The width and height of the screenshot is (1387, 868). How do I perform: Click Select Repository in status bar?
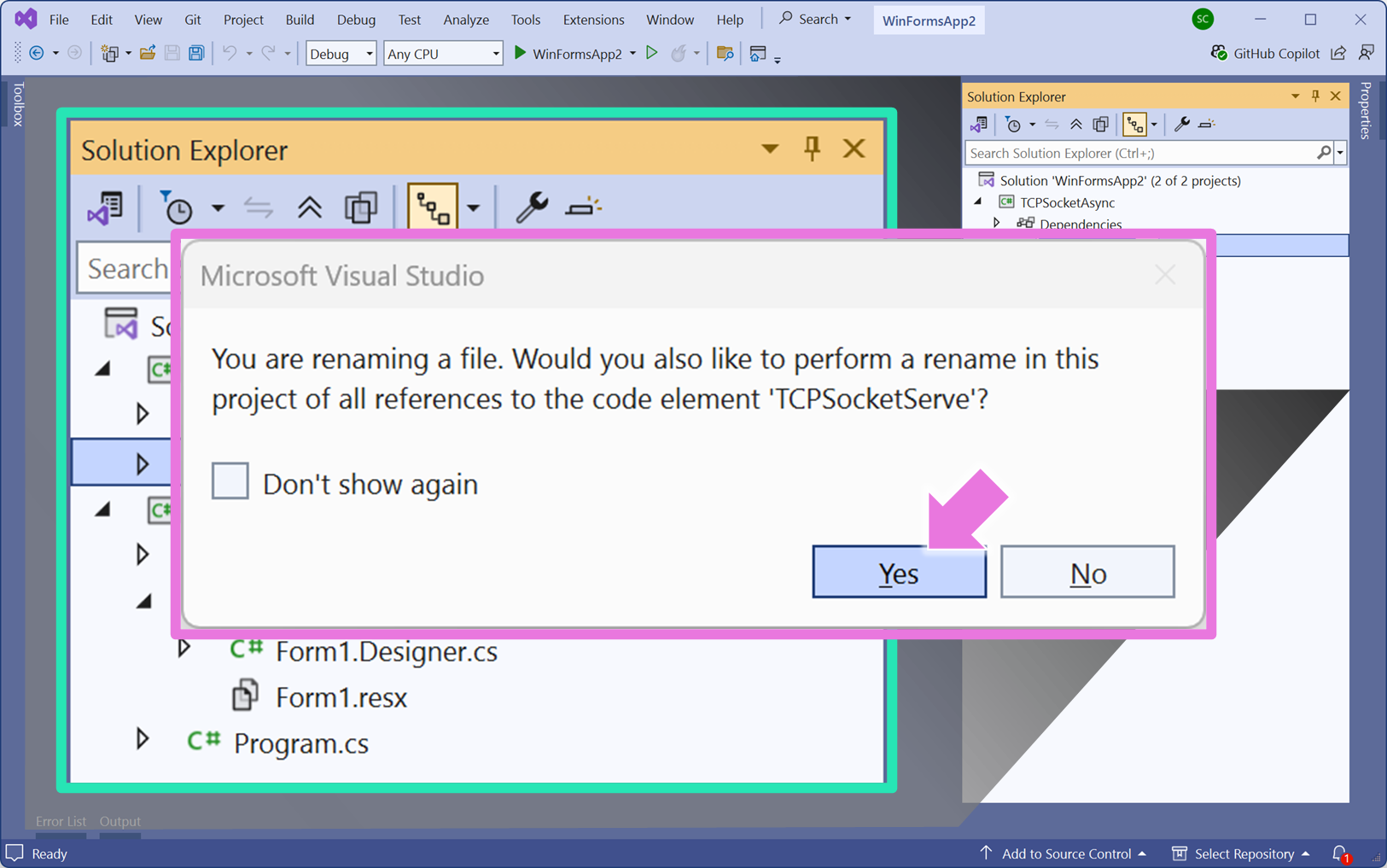(x=1240, y=853)
